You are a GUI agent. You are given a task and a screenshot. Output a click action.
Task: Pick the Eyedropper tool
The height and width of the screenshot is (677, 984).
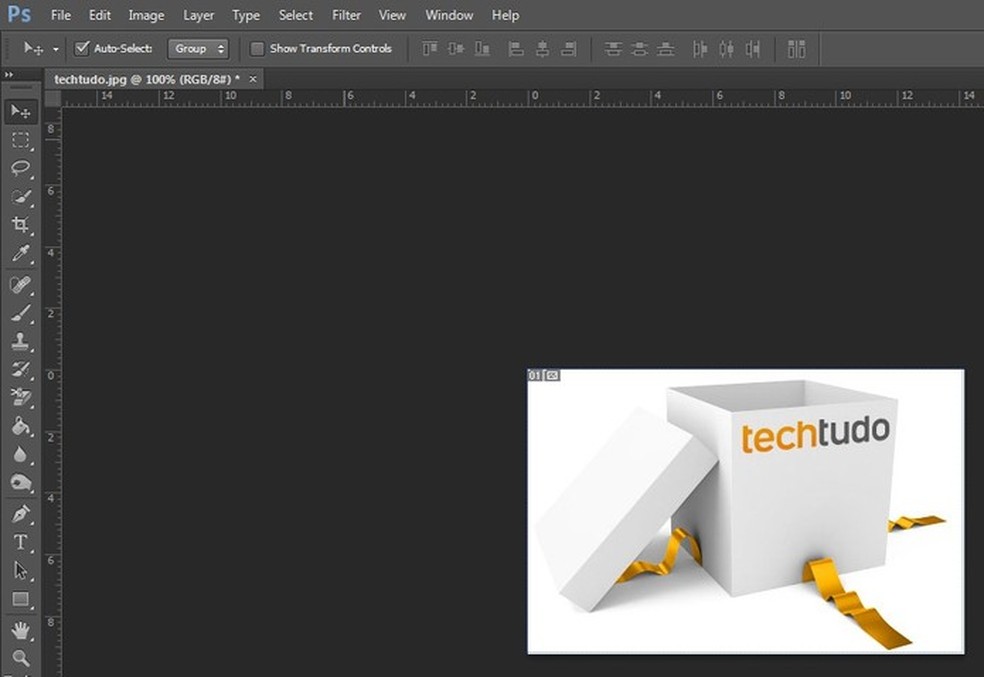coord(20,254)
